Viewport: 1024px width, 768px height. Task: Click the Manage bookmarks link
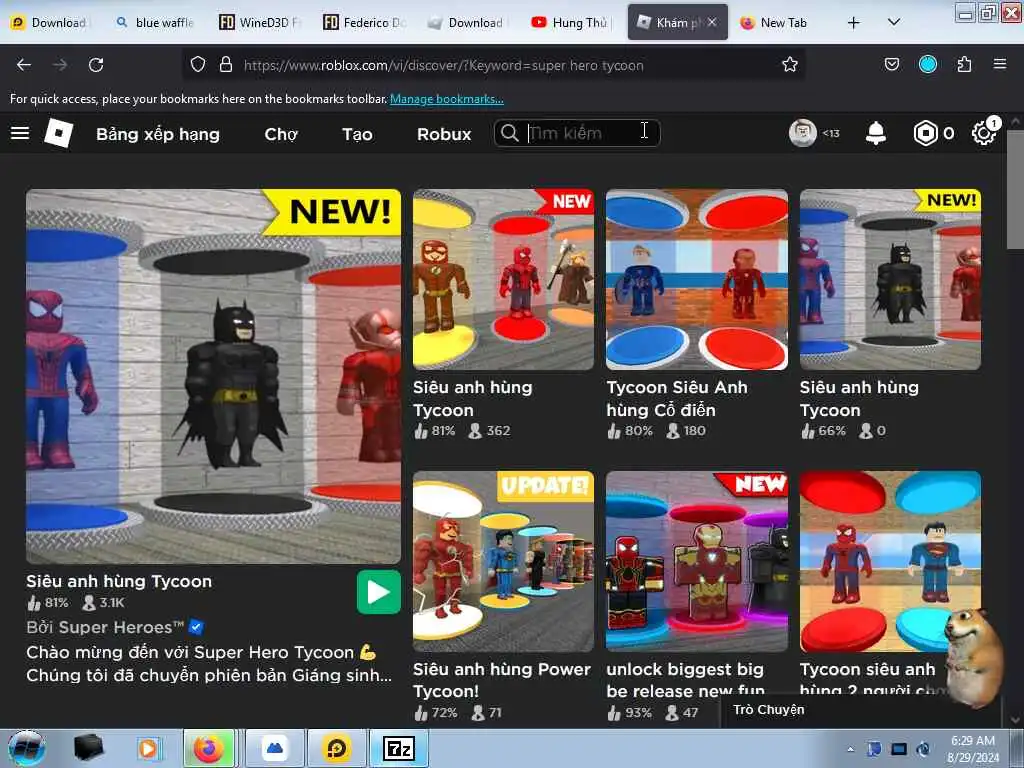pyautogui.click(x=447, y=99)
